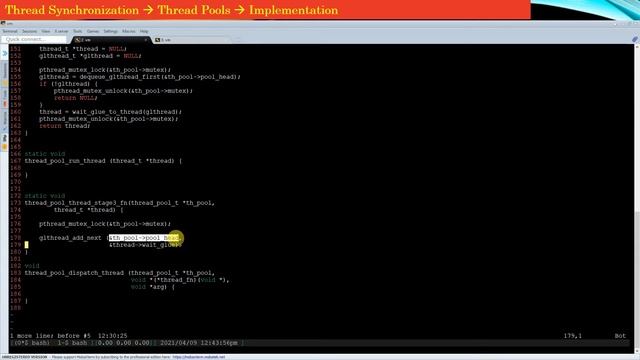Click 'void *(*thread_fn)(void *),' on line 184
This screenshot has height=360, width=640.
(x=180, y=280)
